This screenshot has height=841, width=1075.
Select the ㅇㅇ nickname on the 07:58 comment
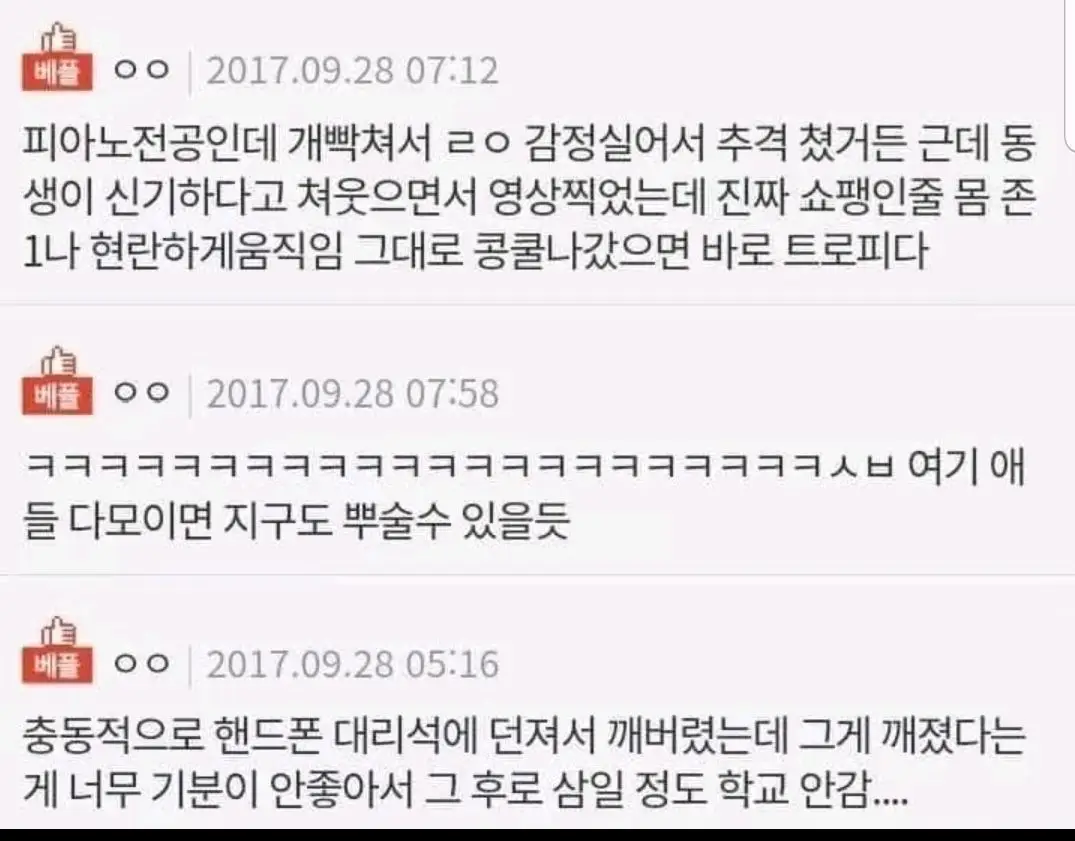point(142,393)
